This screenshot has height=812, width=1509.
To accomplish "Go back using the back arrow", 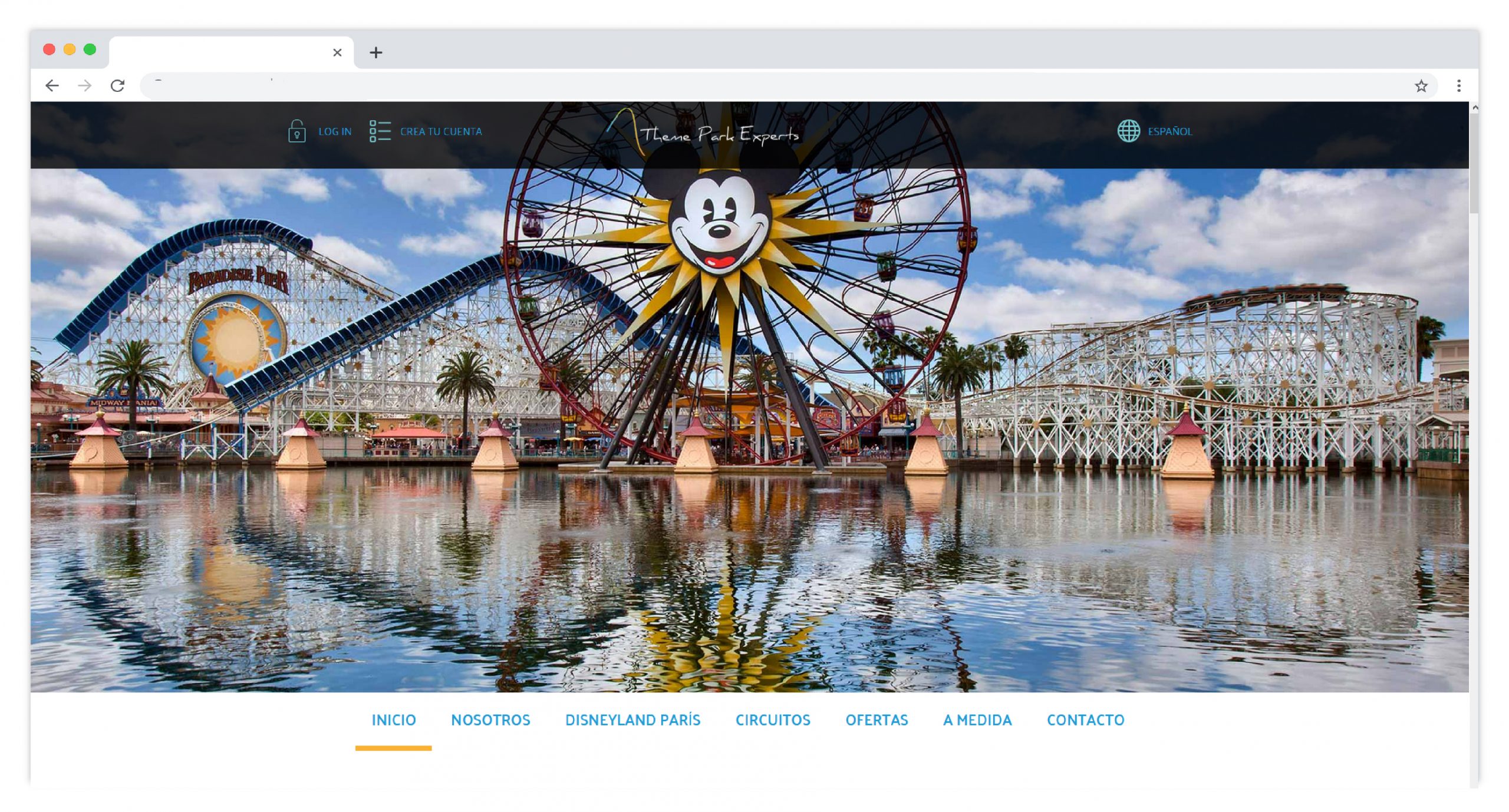I will point(52,86).
